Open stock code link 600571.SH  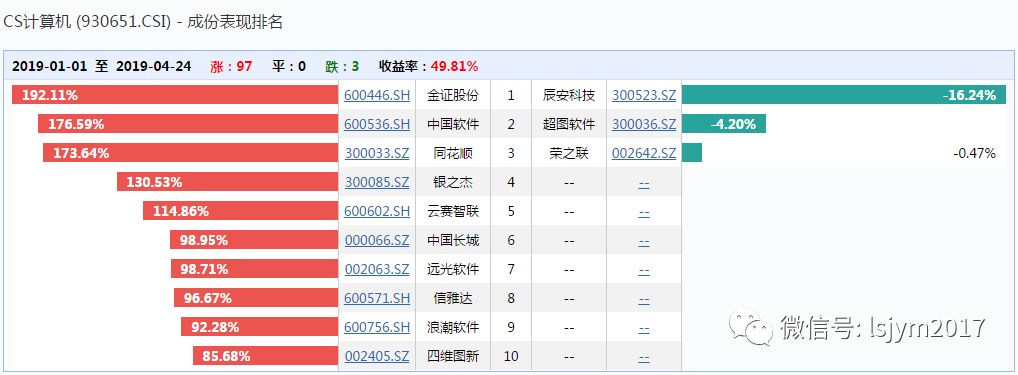[377, 298]
